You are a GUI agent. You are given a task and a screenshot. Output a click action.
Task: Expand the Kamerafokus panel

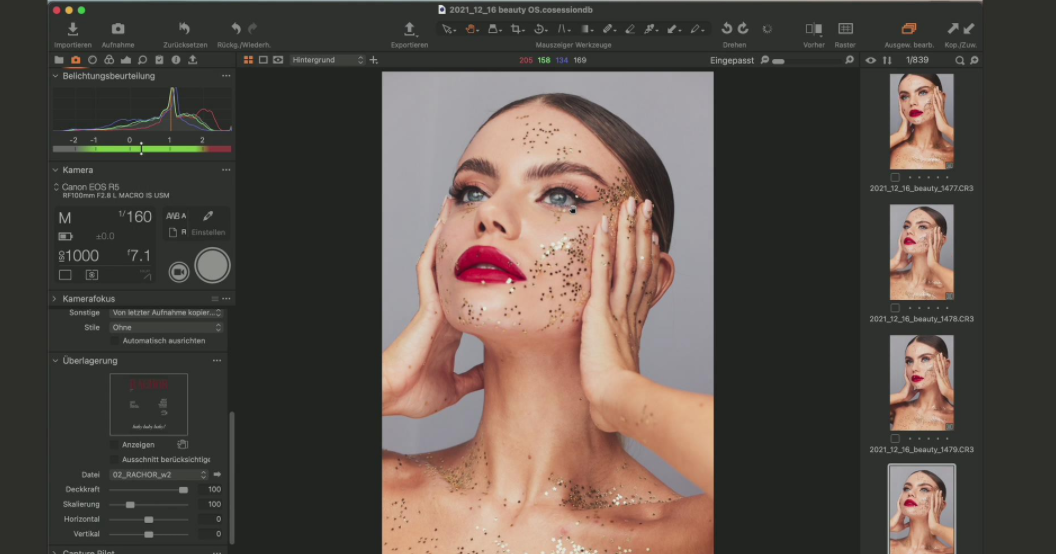click(x=55, y=298)
